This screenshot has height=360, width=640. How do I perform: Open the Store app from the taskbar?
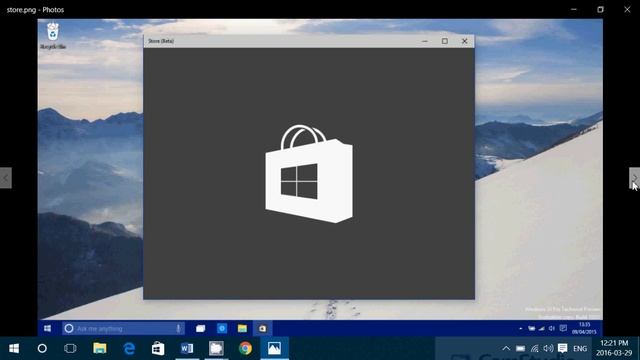tap(158, 349)
